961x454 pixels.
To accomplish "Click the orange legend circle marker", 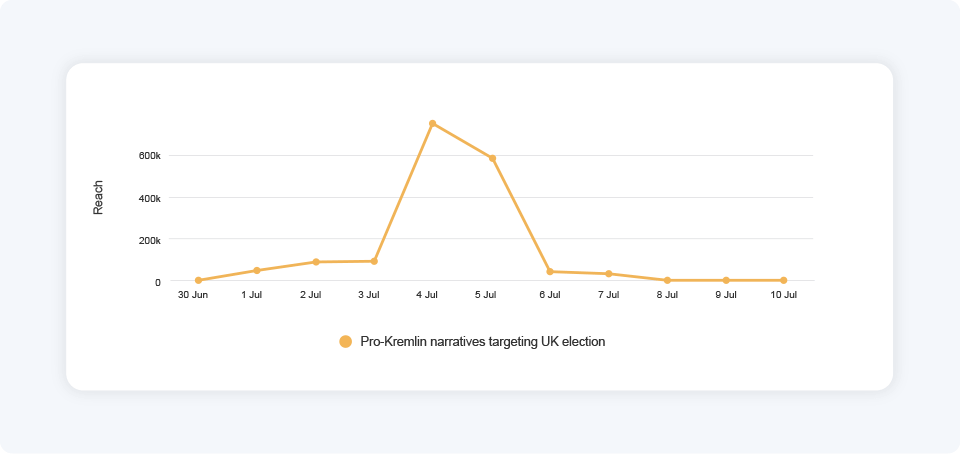I will (346, 342).
